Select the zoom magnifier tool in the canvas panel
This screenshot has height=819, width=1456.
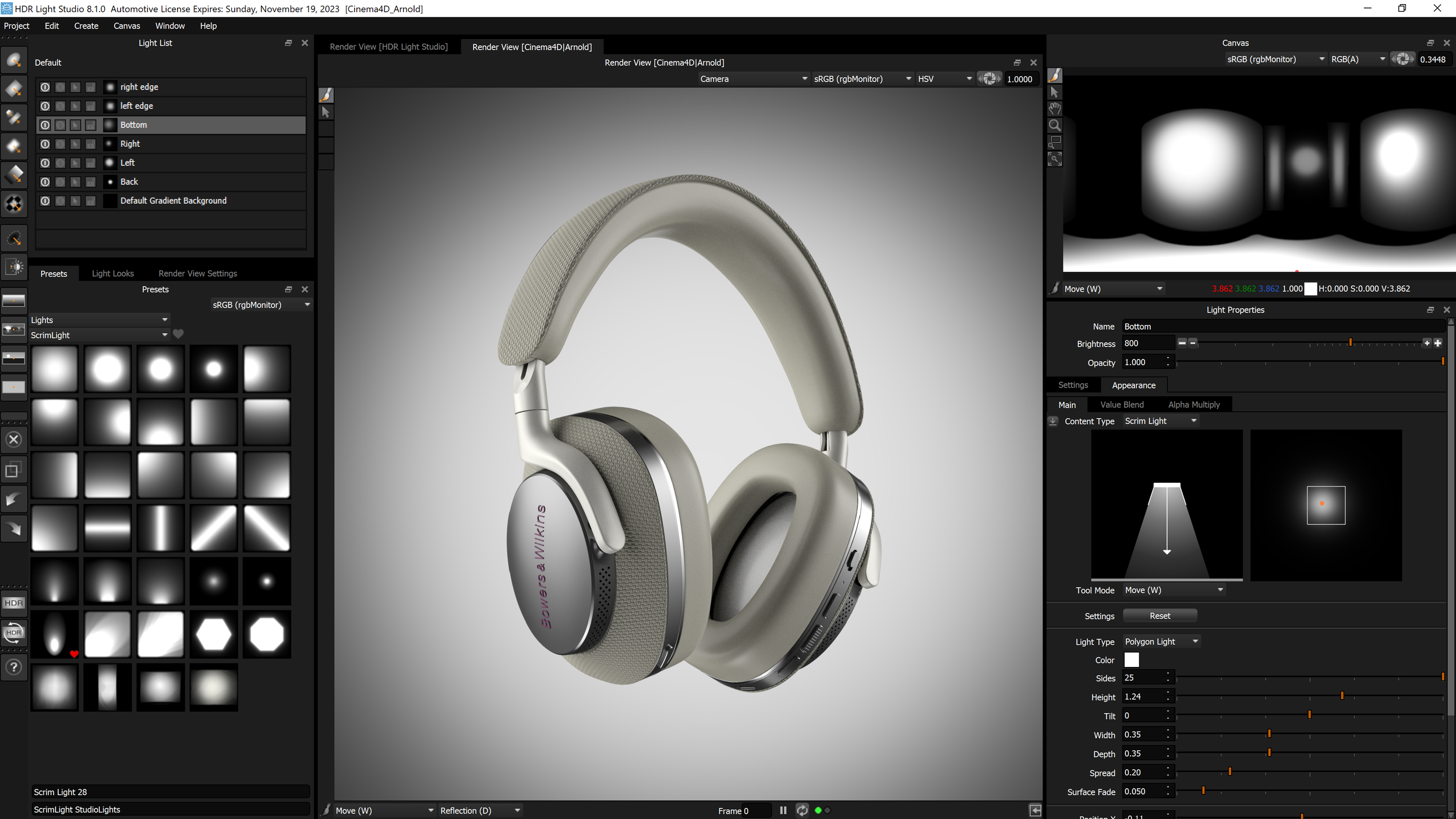pyautogui.click(x=1055, y=125)
